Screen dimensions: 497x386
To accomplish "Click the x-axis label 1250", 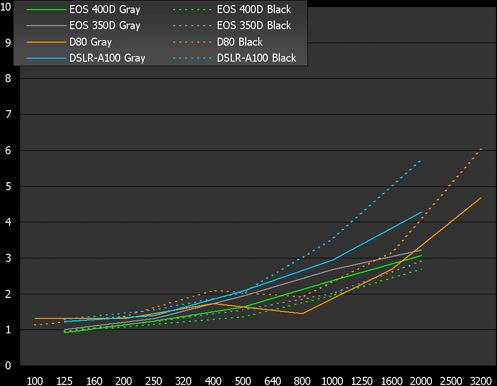I will click(362, 381).
